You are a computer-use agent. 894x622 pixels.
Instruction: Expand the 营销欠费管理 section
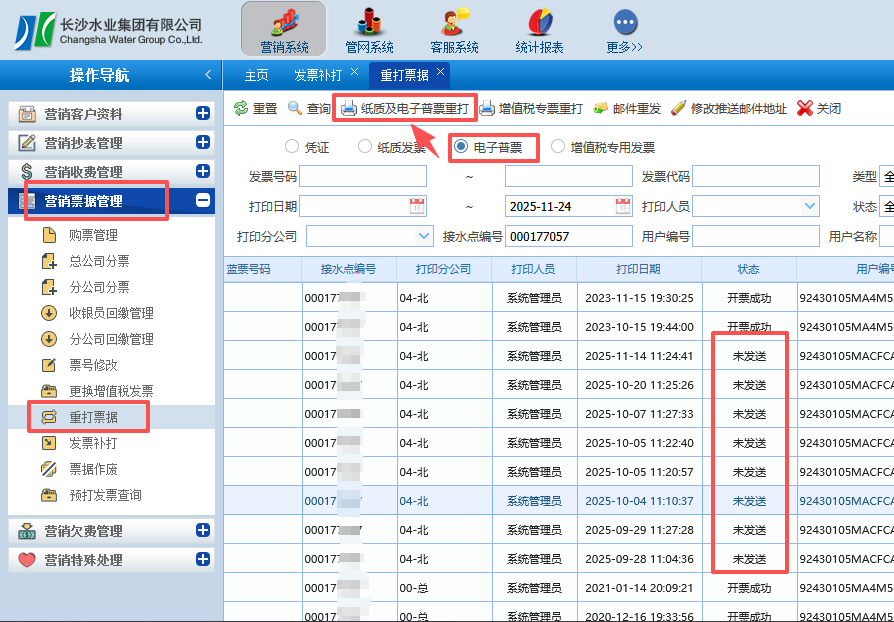coord(203,530)
